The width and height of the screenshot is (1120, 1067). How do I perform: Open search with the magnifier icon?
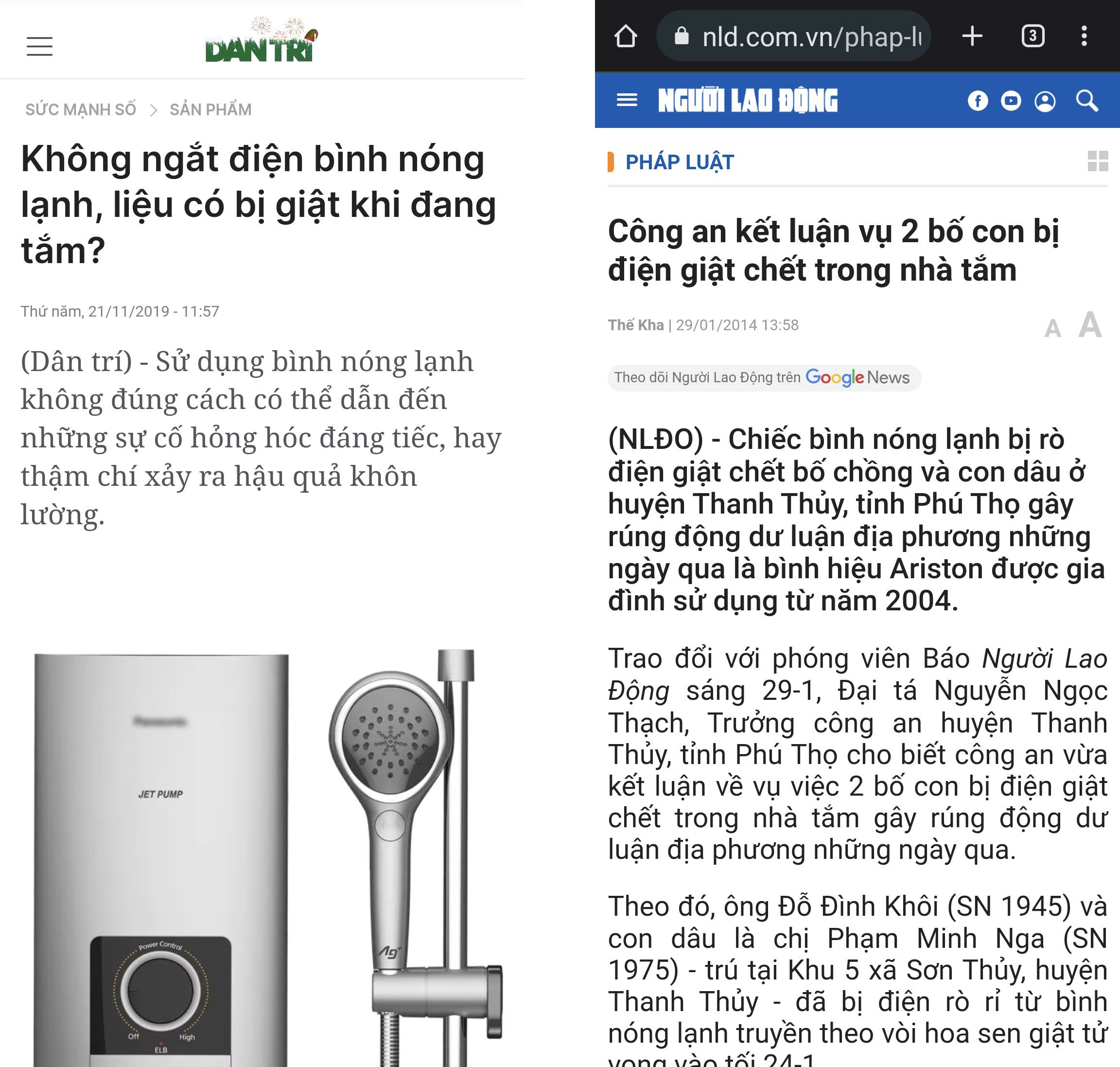tap(1087, 101)
